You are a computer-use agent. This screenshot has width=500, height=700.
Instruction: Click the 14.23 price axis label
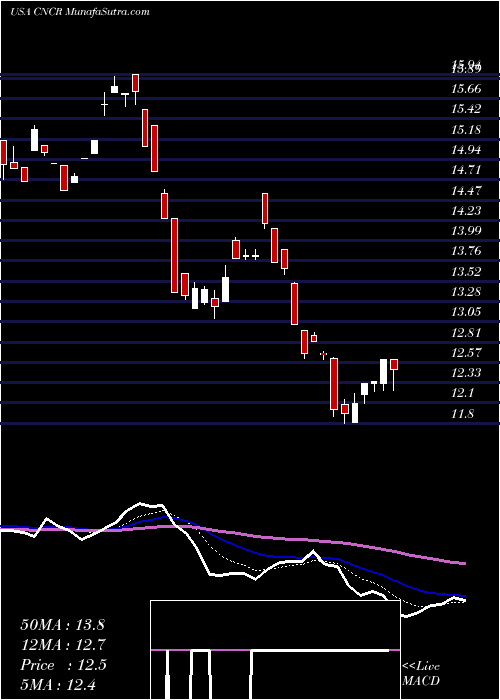tap(466, 211)
